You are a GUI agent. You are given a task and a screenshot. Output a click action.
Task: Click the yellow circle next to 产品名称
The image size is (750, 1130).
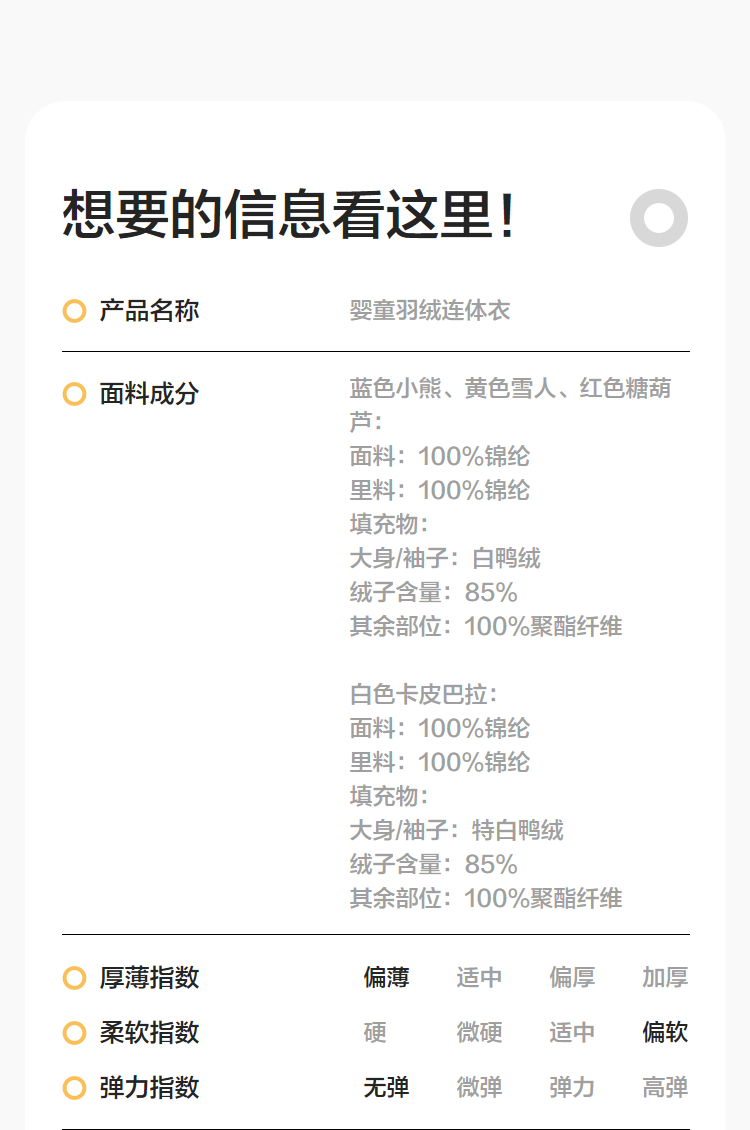coord(74,311)
